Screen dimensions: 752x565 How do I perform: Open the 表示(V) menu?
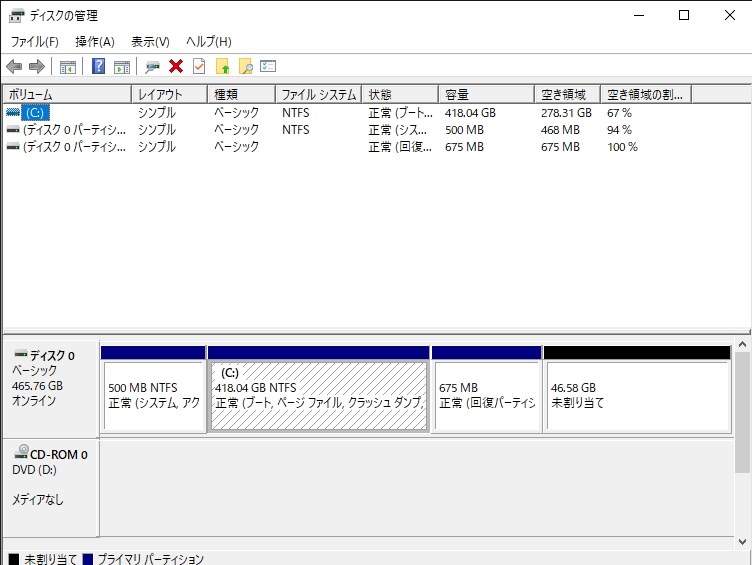coord(151,42)
